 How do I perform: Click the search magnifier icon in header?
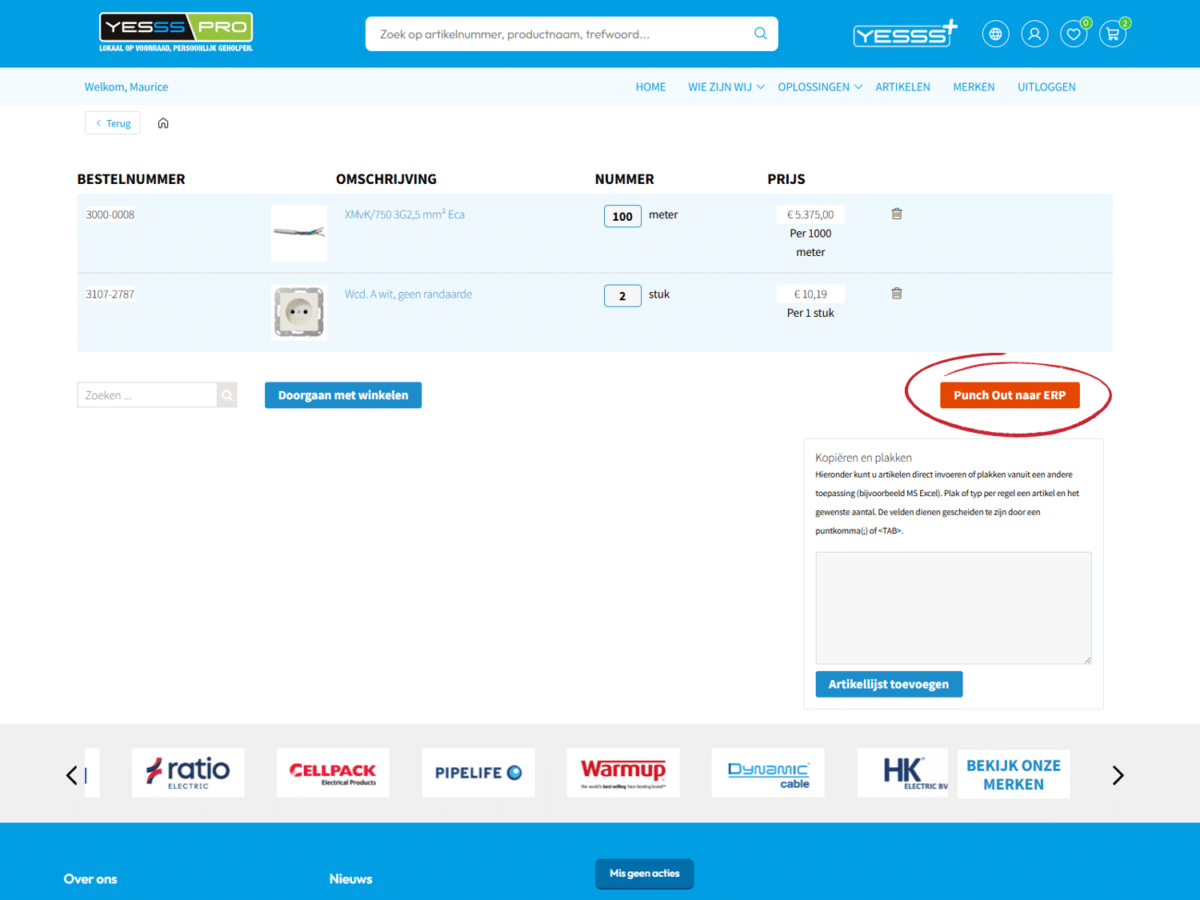coord(761,34)
